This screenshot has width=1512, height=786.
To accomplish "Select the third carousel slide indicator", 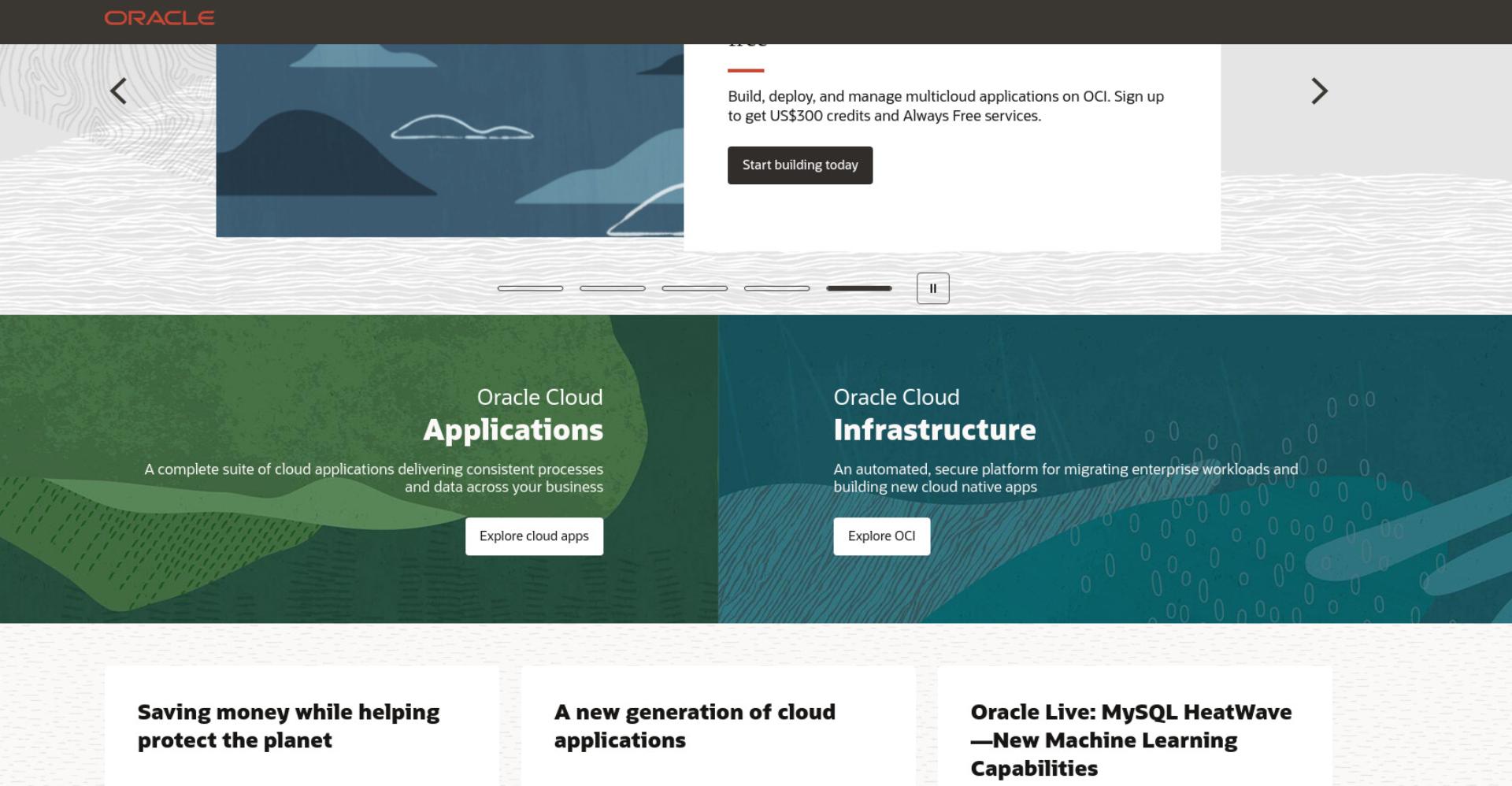I will 695,288.
